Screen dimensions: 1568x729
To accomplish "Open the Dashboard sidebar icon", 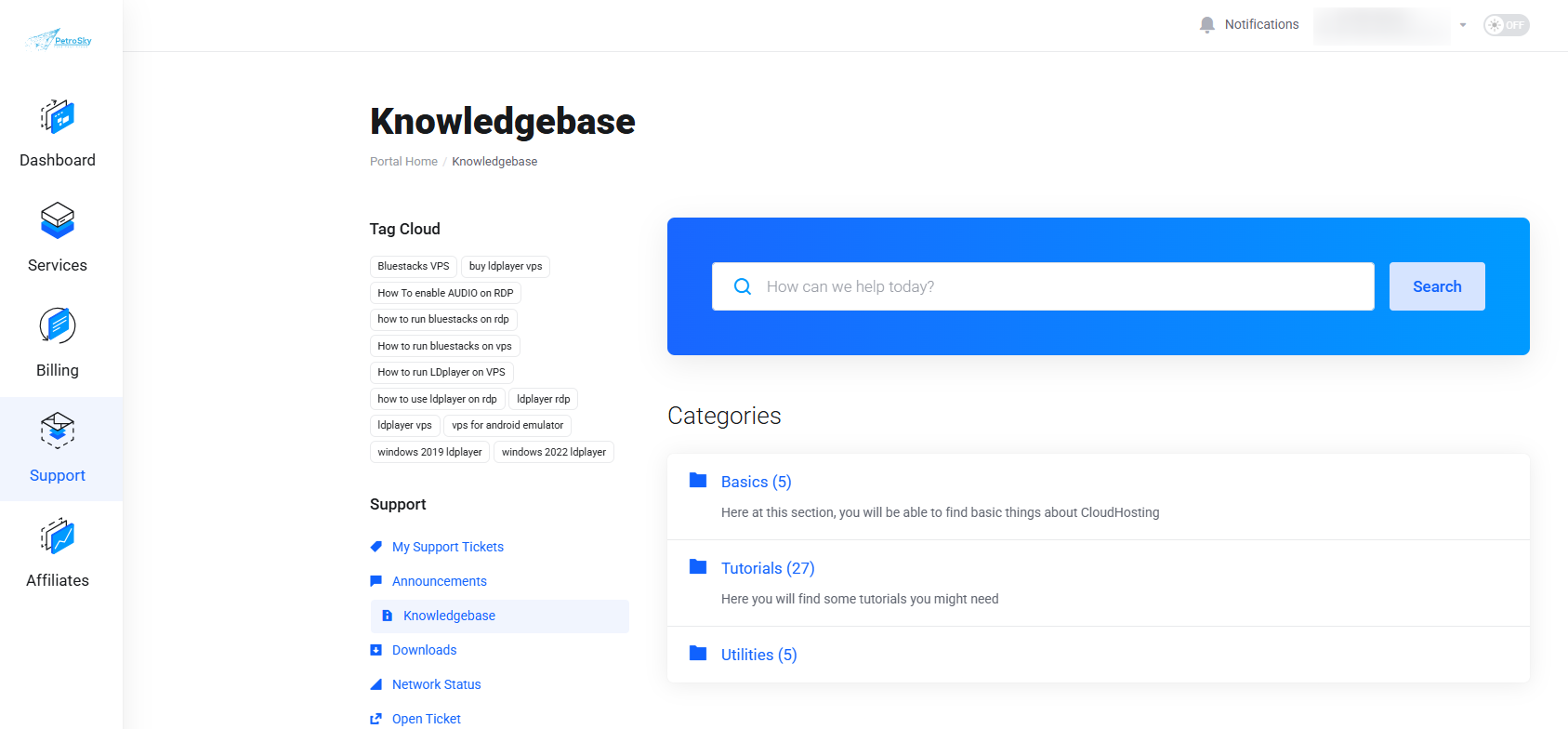I will [58, 116].
